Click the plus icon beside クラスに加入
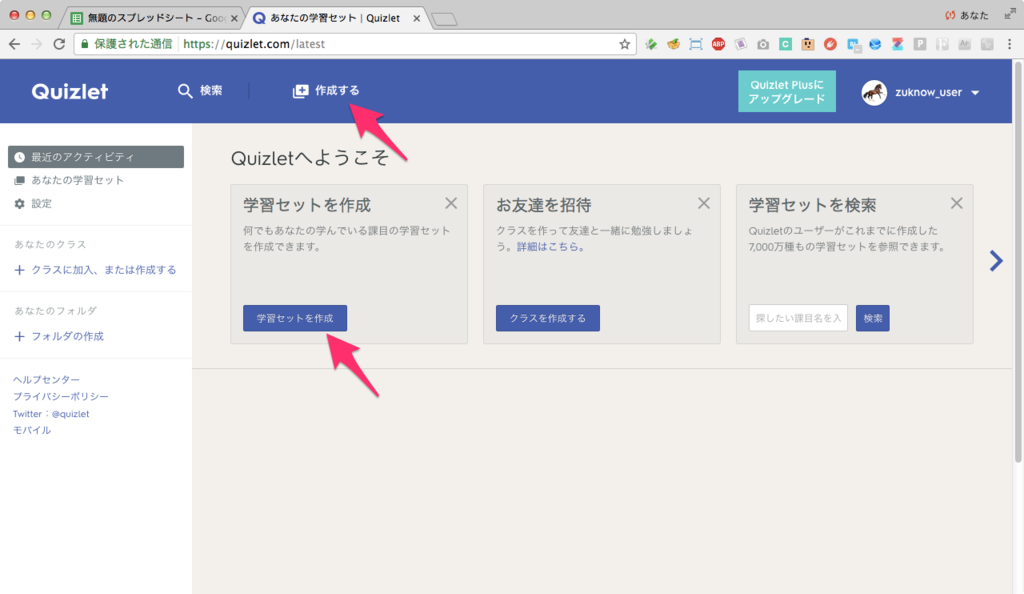The width and height of the screenshot is (1024, 594). (x=20, y=270)
